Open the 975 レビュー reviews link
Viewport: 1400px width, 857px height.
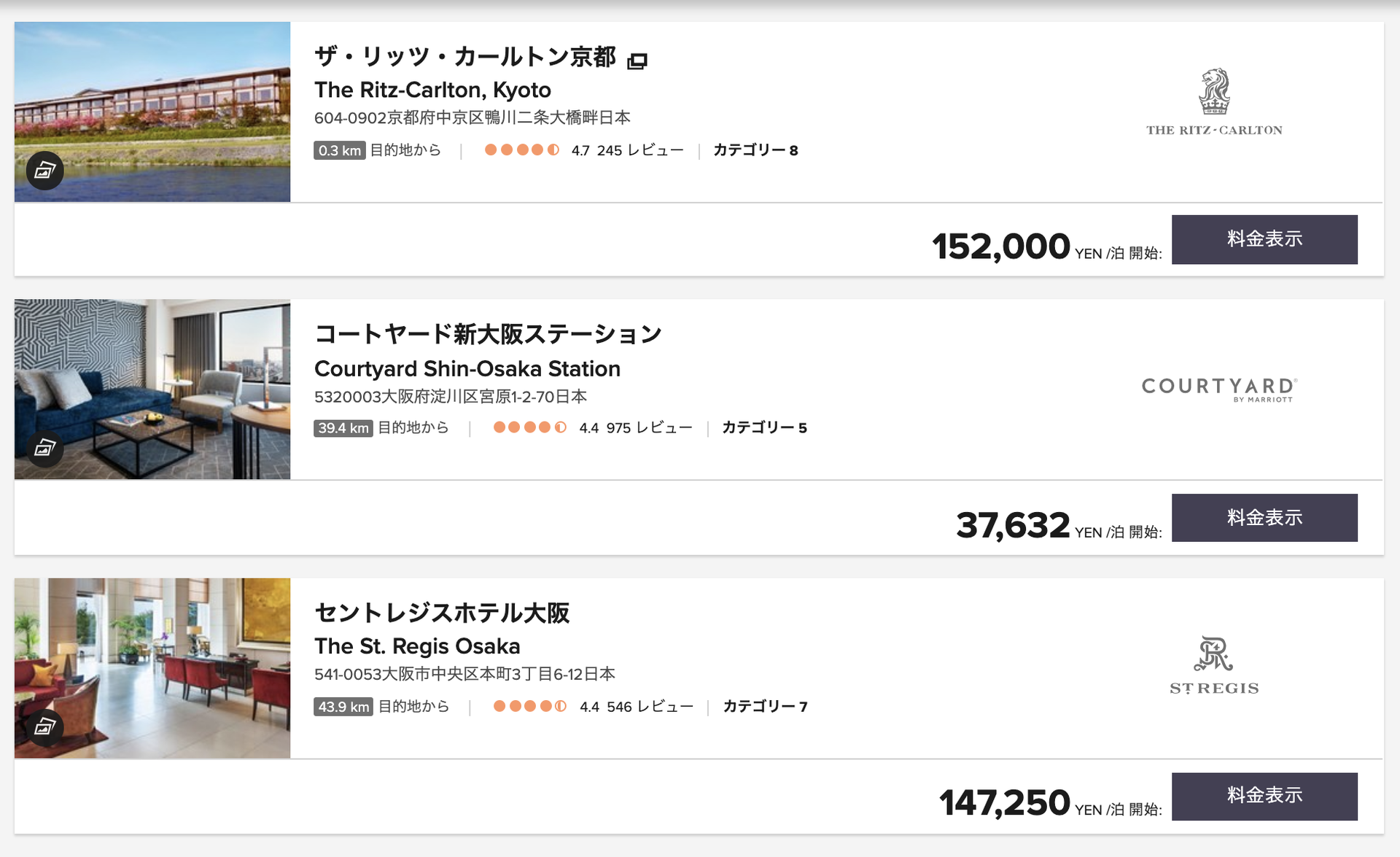coord(649,427)
